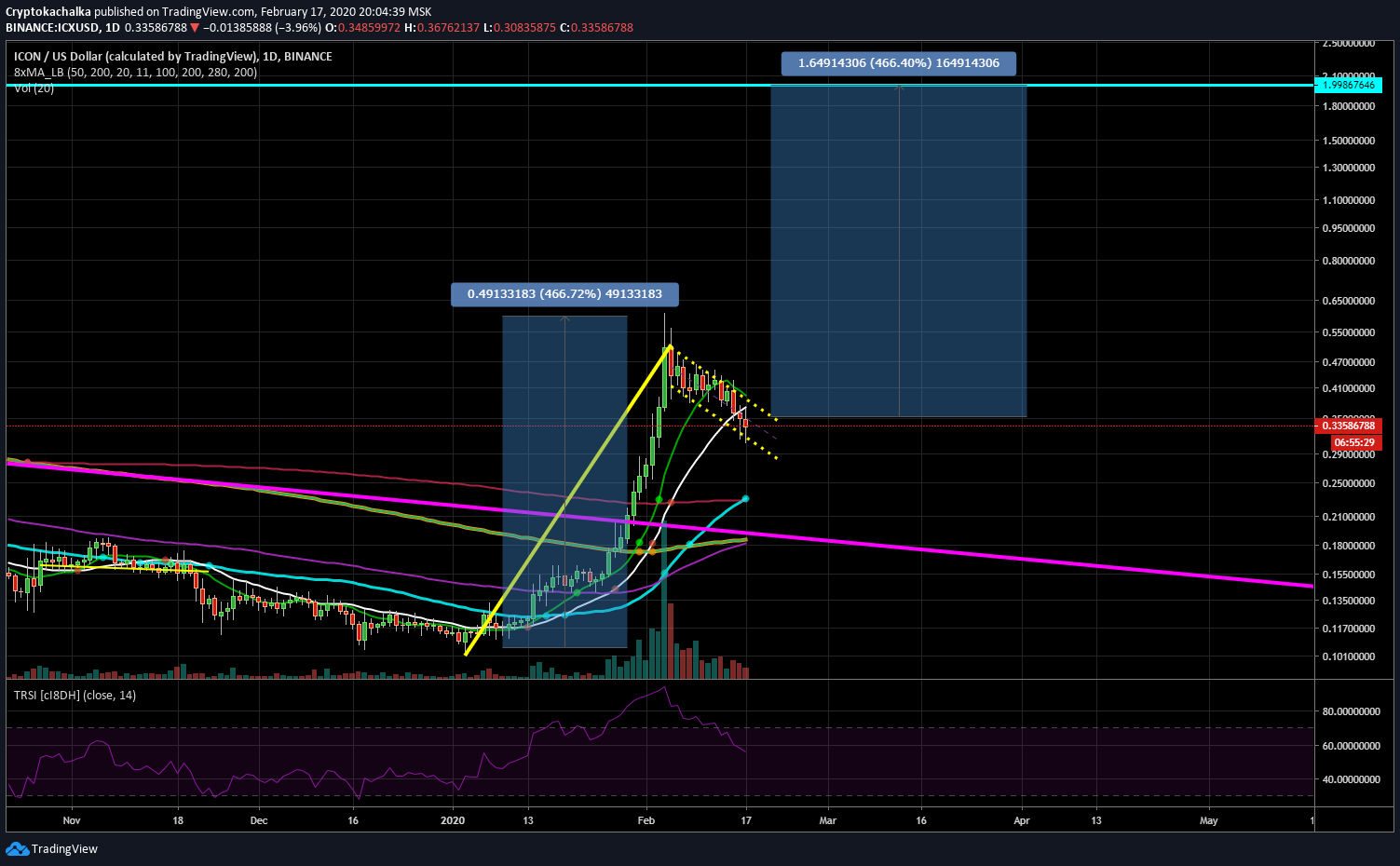Screen dimensions: 1400x866
Task: Click the 0.47000000 price axis label
Action: coord(1348,362)
